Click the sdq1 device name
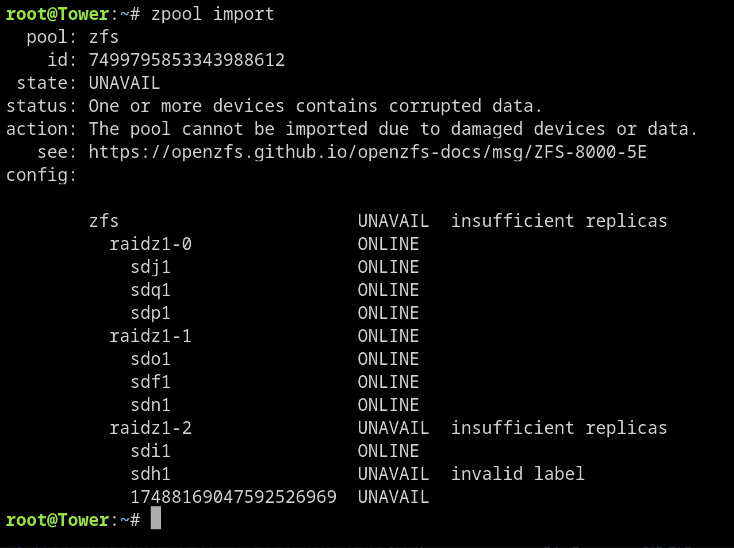Screen dimensions: 734x548 coord(150,290)
